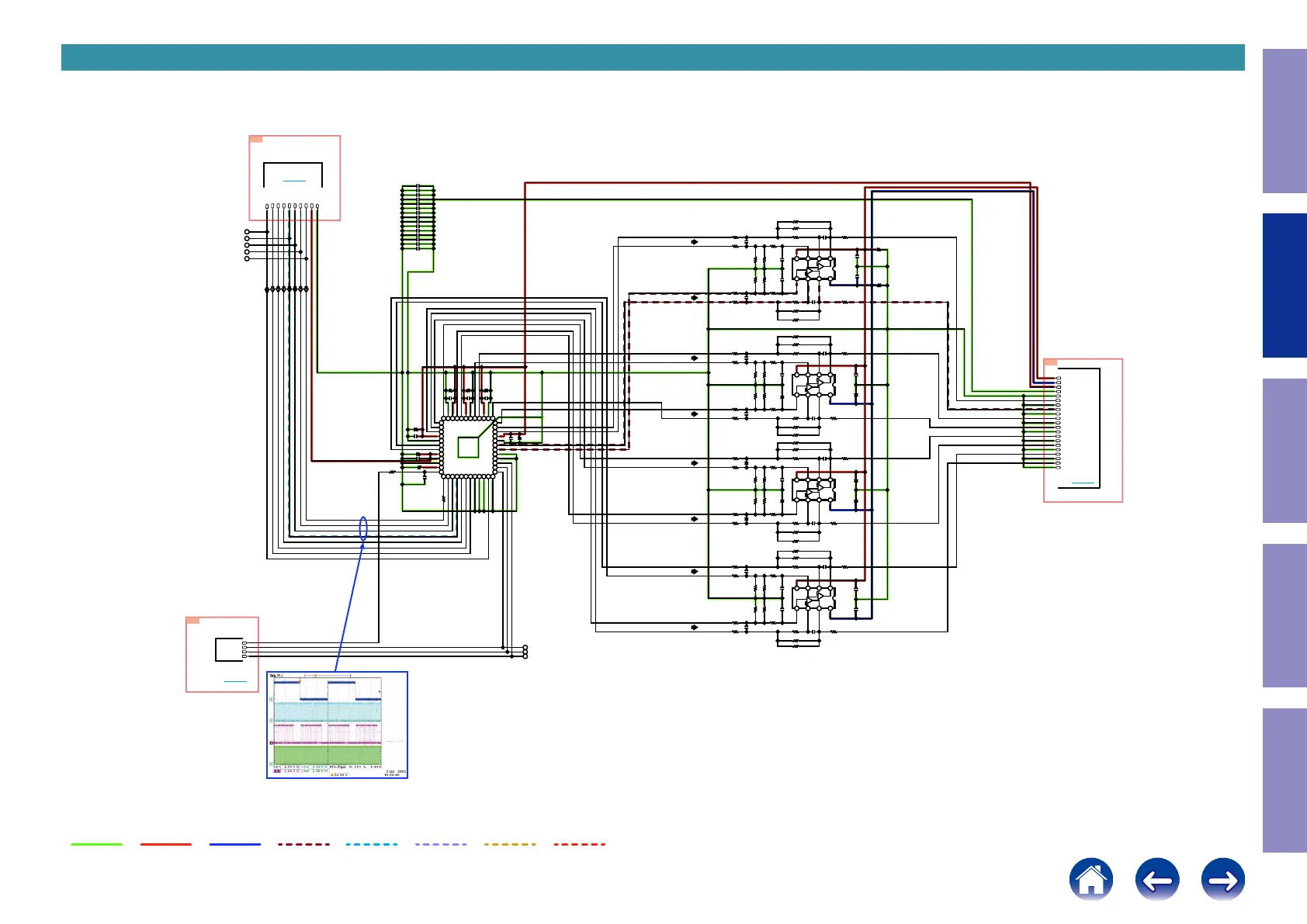Screen dimensions: 1307x924
Task: Open the fourth side tab from top
Action: pos(1284,615)
